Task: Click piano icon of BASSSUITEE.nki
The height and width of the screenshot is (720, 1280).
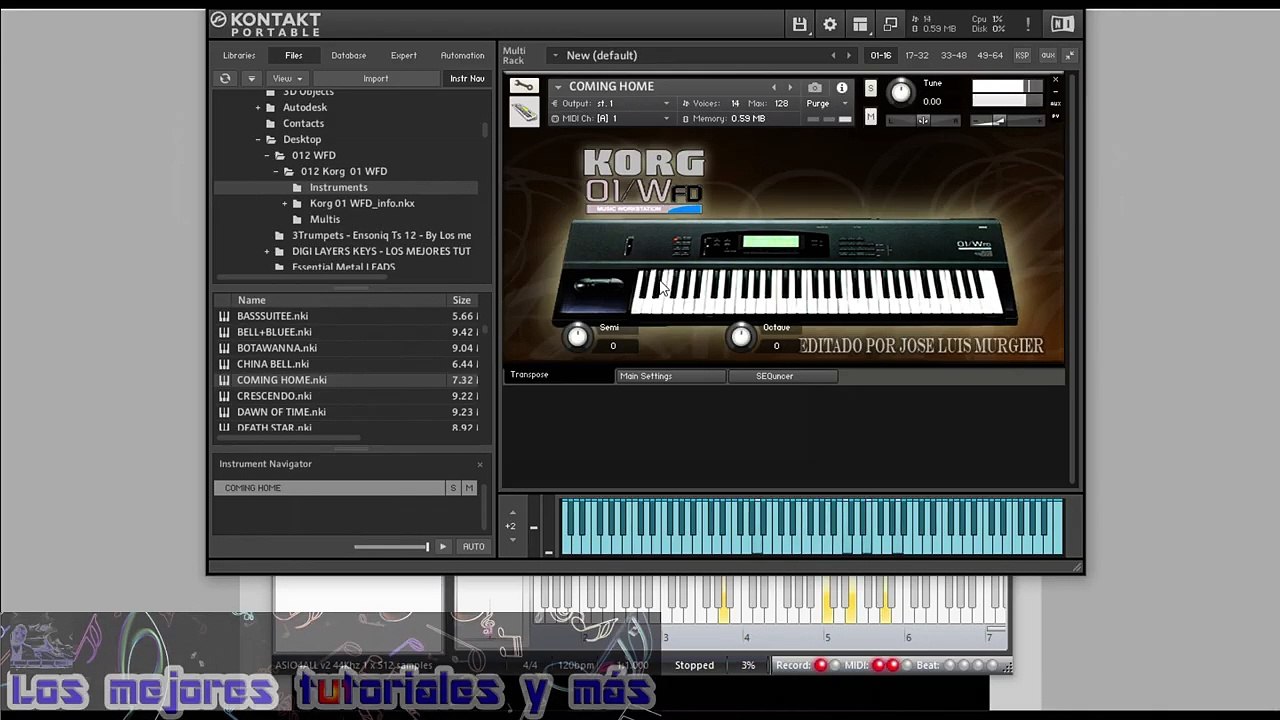Action: 224,316
